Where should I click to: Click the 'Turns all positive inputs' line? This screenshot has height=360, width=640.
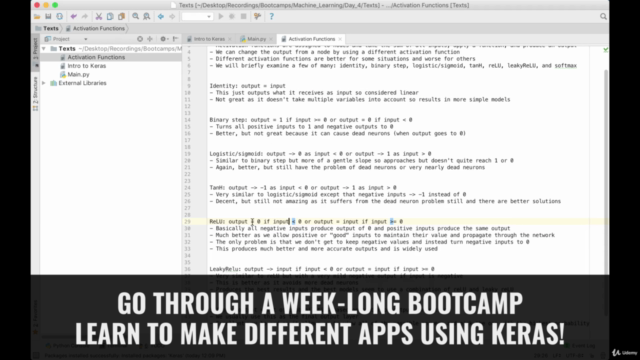click(301, 127)
